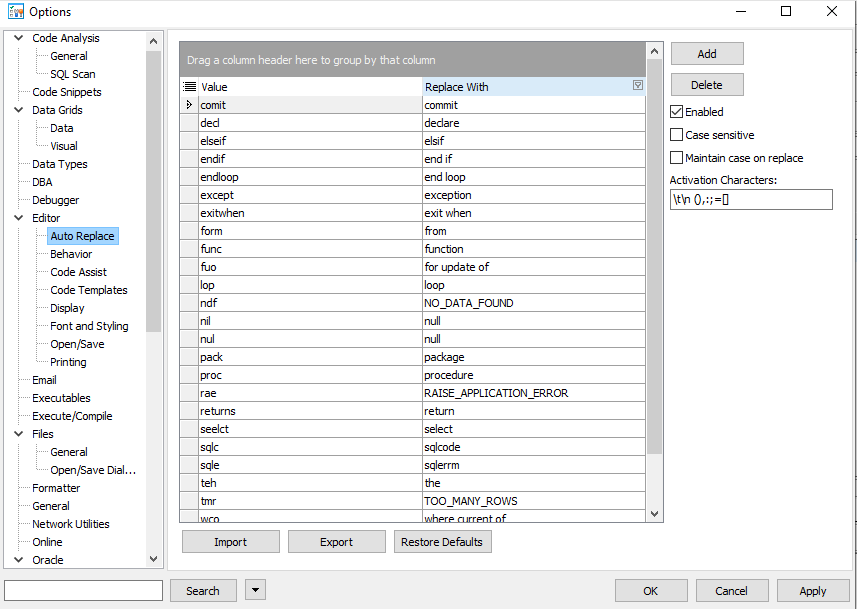The image size is (857, 609).
Task: Open the Debugger options
Action: [56, 200]
